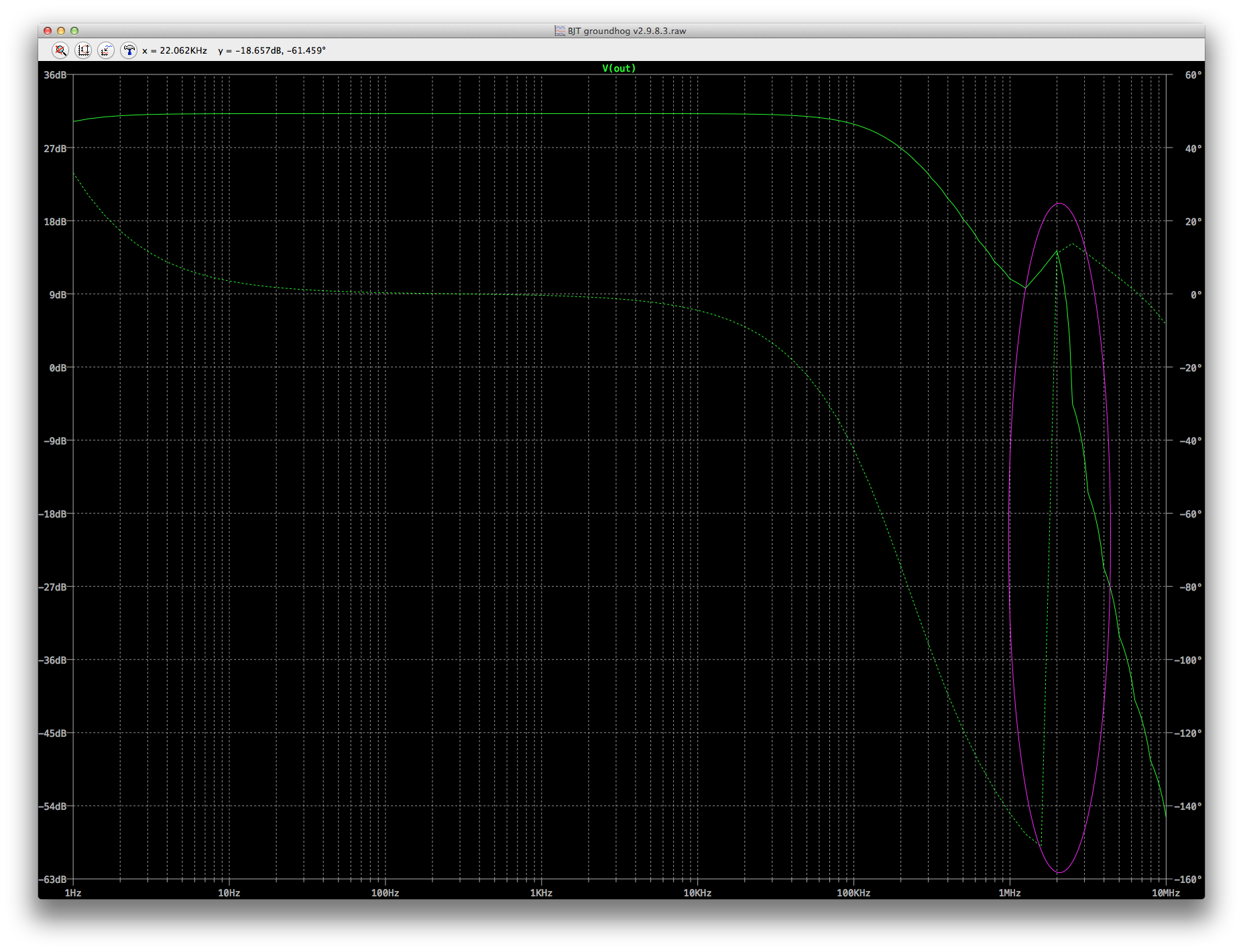1243x952 pixels.
Task: Click the pick visible traces toolbar icon
Action: 106,50
